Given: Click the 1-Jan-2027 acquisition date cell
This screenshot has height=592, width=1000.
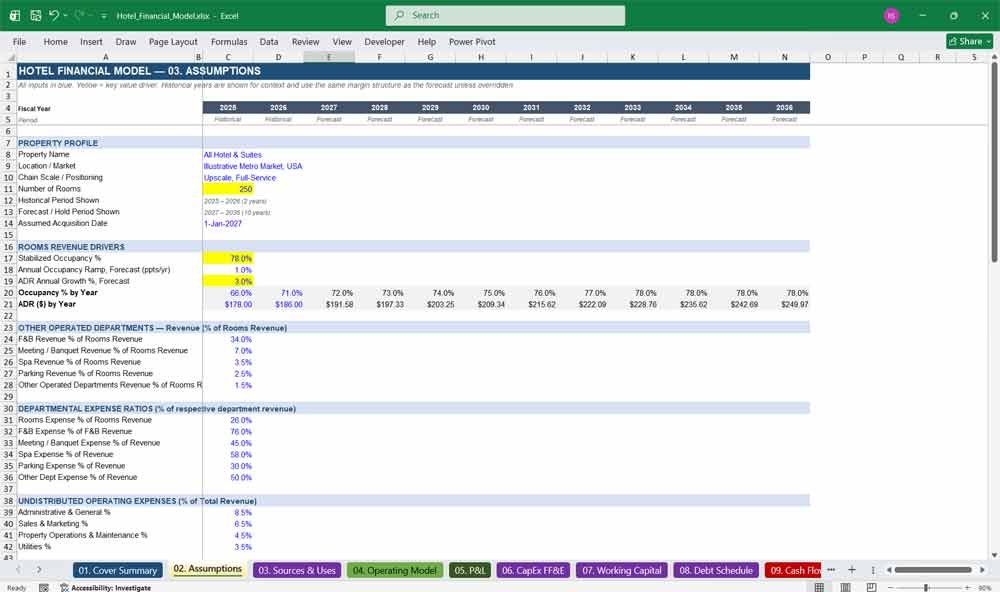Looking at the screenshot, I should click(x=228, y=224).
